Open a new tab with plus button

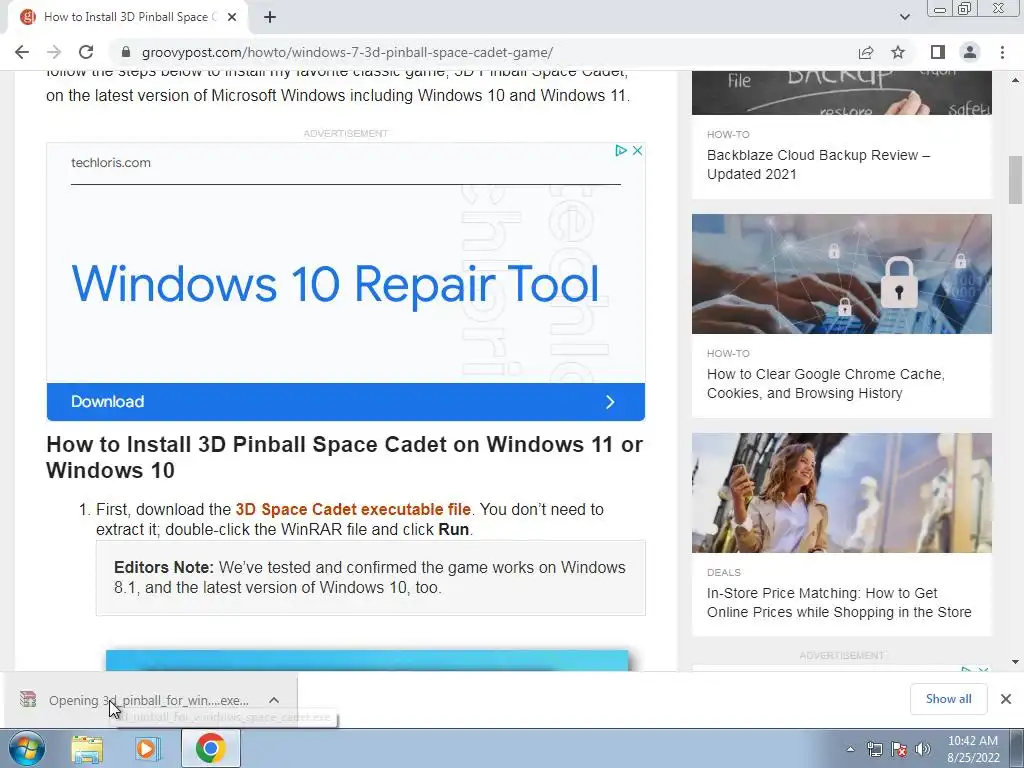[270, 18]
